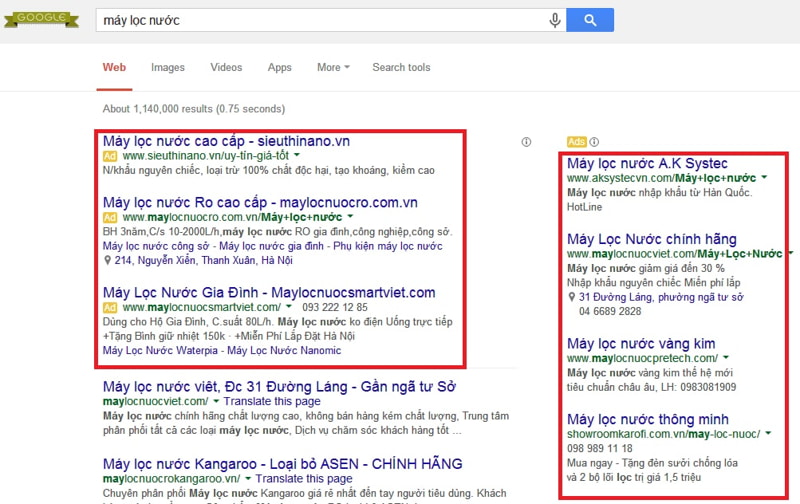This screenshot has width=800, height=504.
Task: Click the microphone voice search icon
Action: click(554, 20)
